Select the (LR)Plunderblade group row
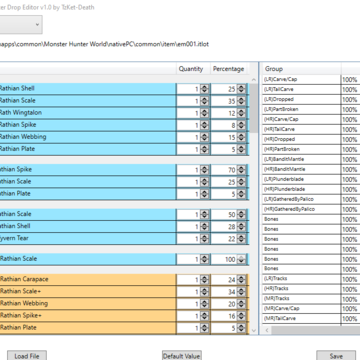 (301, 179)
